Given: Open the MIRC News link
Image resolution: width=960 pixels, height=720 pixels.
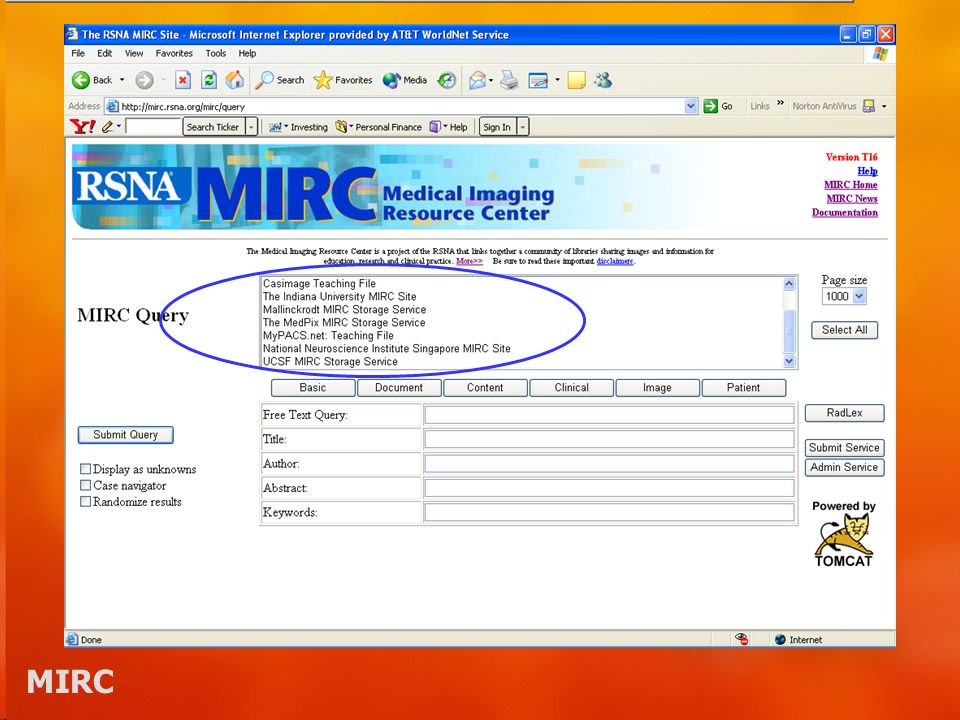Looking at the screenshot, I should pos(852,198).
